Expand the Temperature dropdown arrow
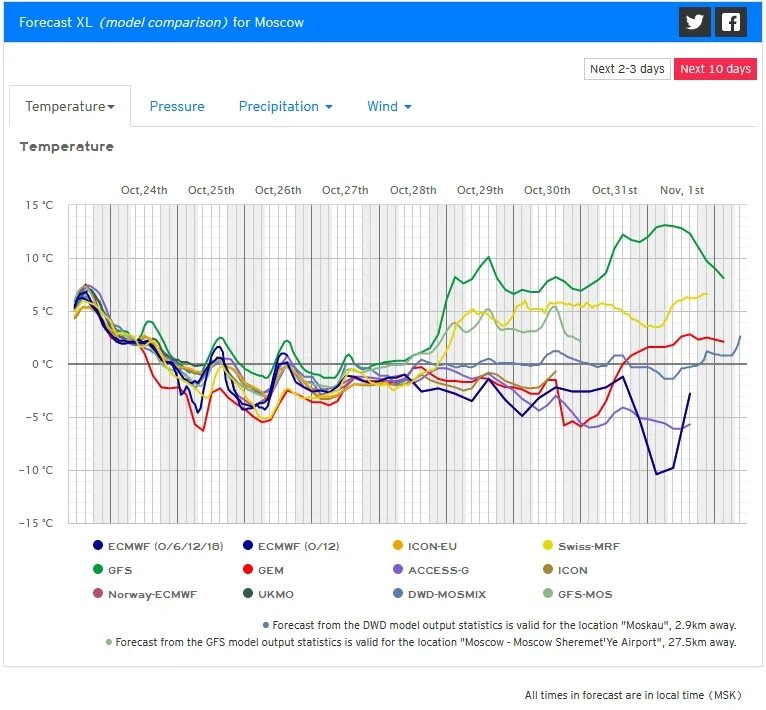 tap(111, 107)
